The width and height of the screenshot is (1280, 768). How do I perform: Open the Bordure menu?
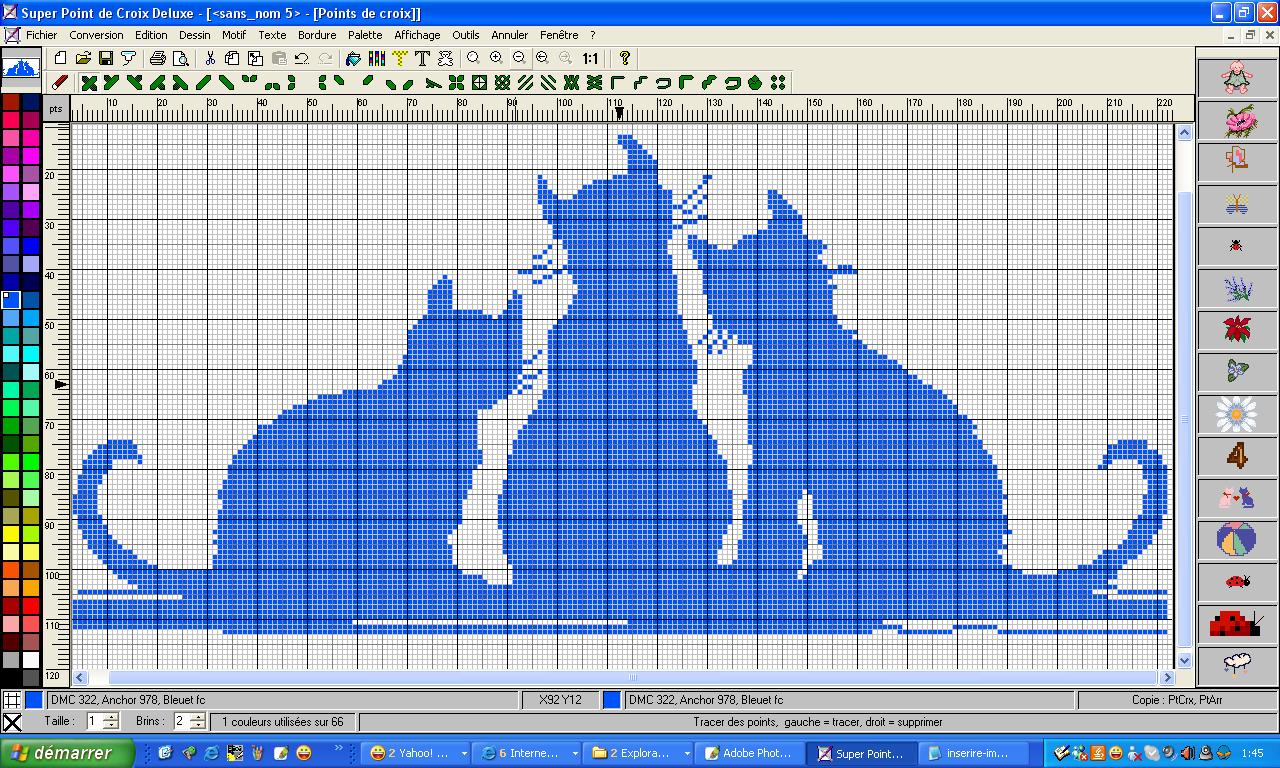pos(317,34)
